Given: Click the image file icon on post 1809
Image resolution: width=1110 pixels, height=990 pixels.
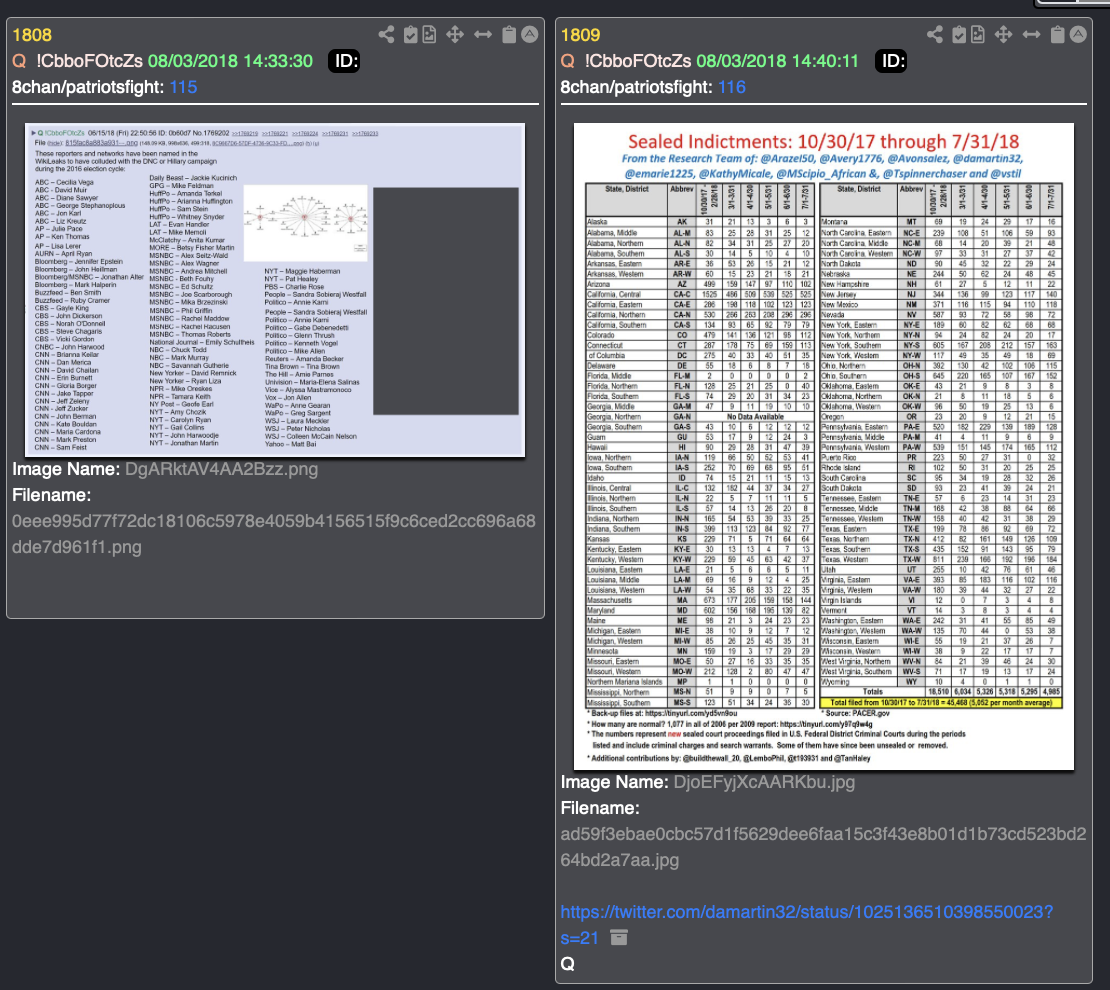Looking at the screenshot, I should click(x=978, y=34).
